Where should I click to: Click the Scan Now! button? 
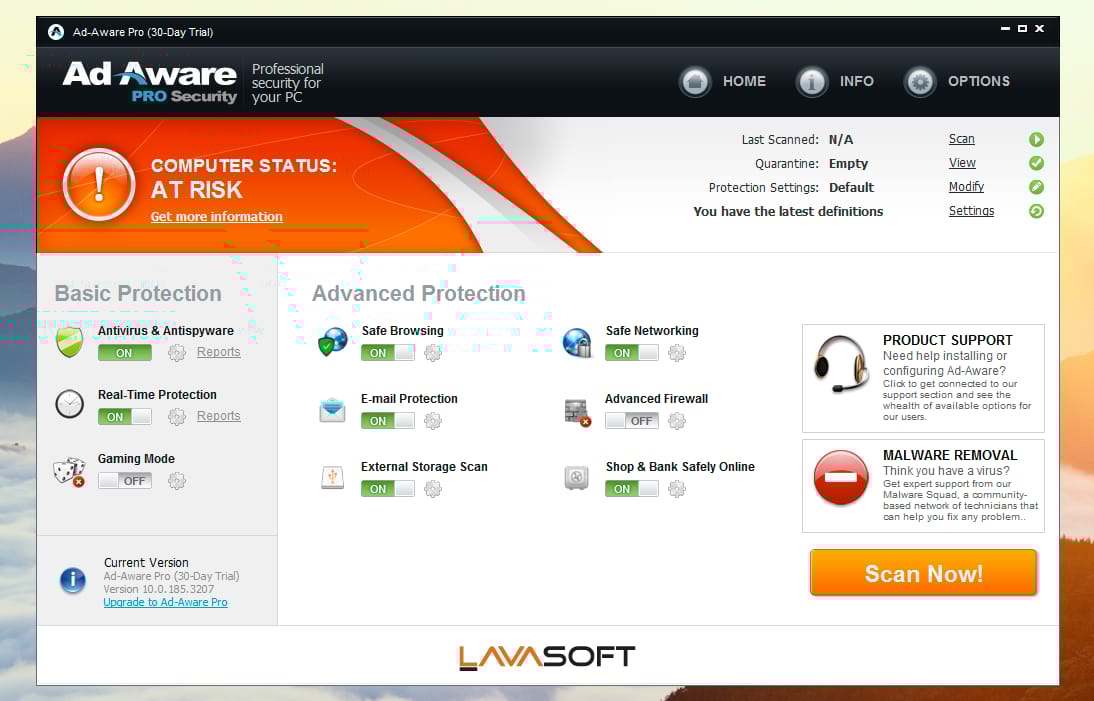coord(923,573)
